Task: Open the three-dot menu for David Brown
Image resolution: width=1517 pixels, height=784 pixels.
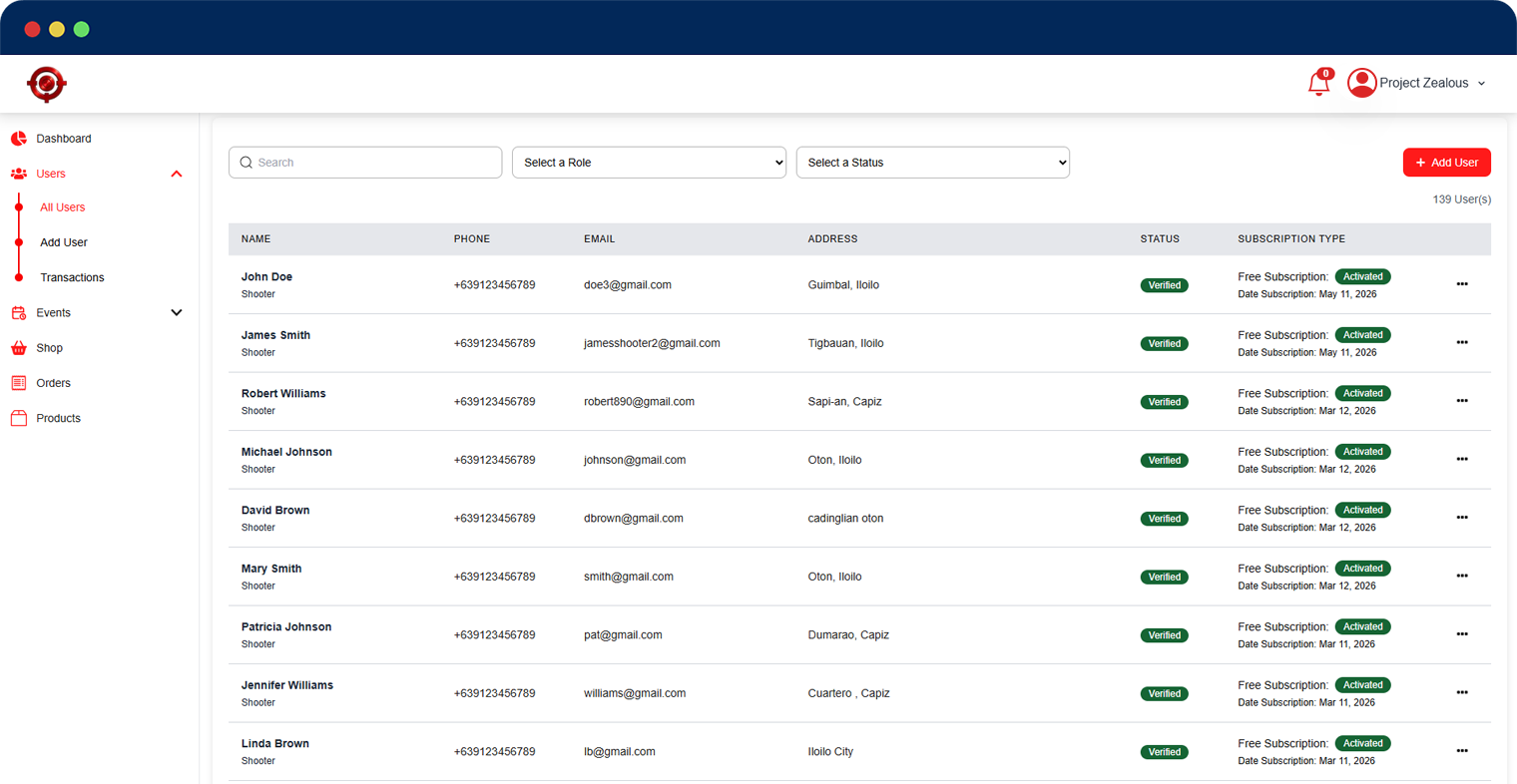Action: pos(1462,518)
